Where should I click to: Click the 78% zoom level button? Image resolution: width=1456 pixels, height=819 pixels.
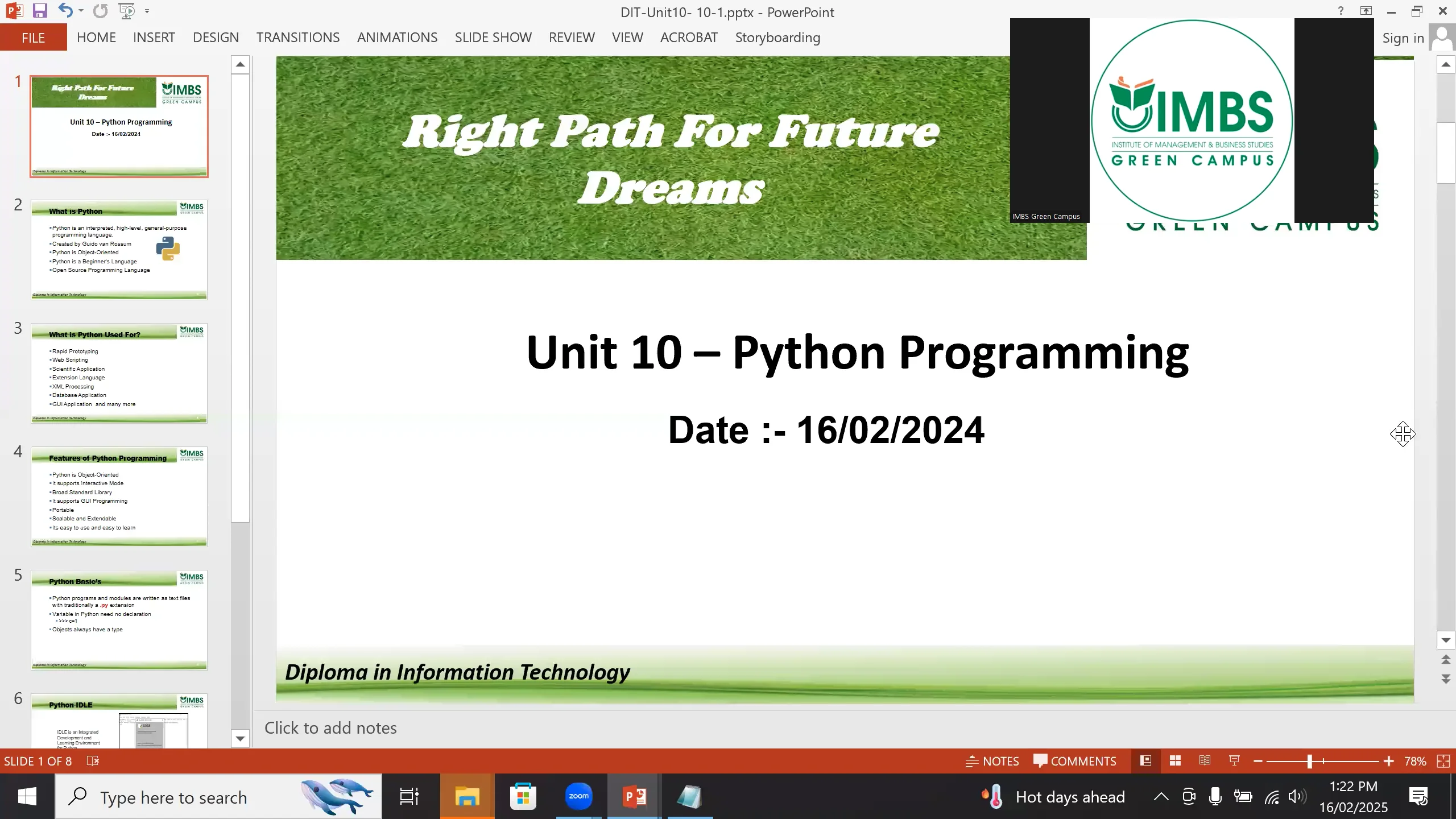pyautogui.click(x=1415, y=761)
